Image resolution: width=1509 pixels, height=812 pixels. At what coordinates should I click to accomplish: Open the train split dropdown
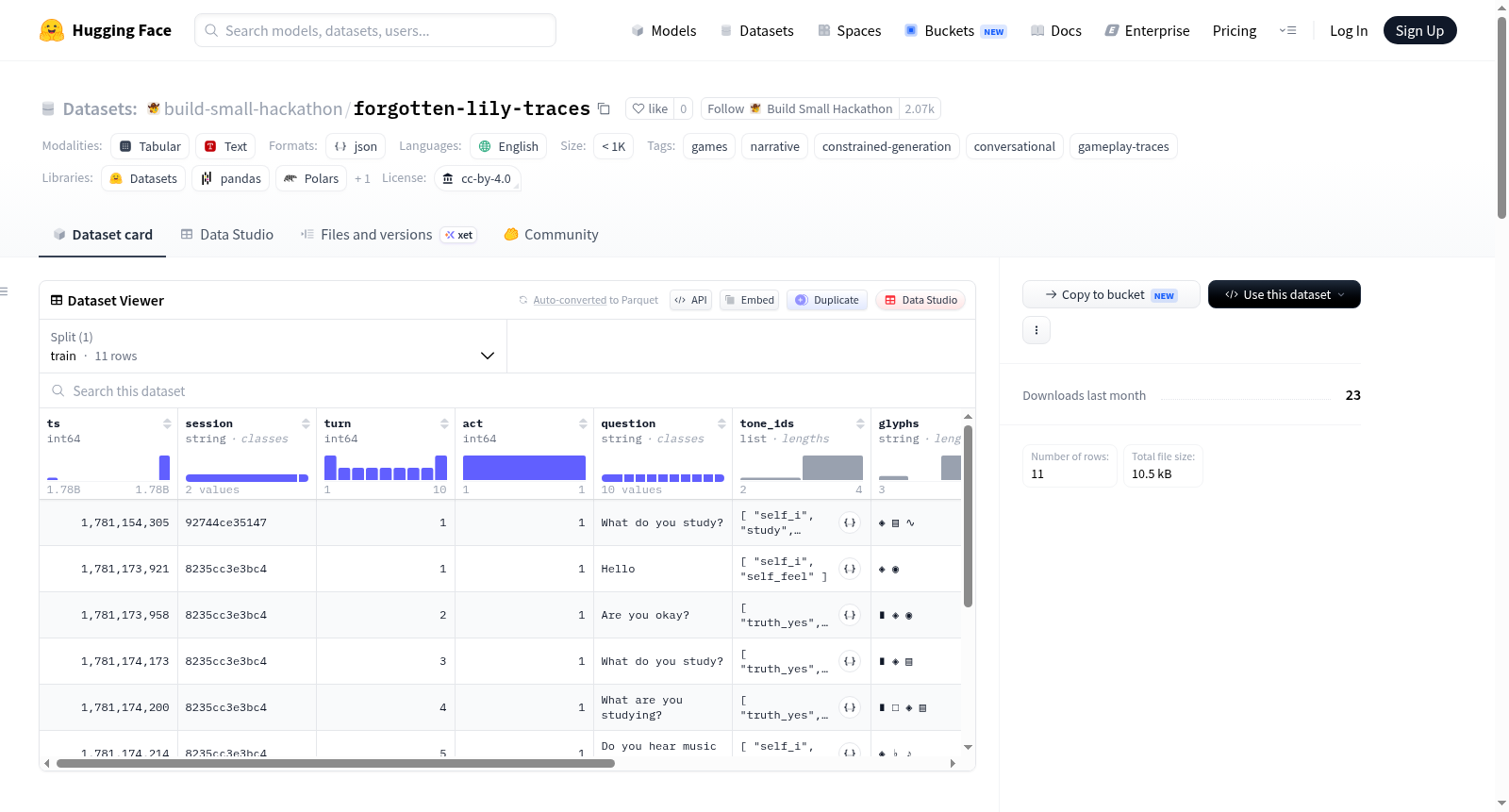pyautogui.click(x=273, y=346)
